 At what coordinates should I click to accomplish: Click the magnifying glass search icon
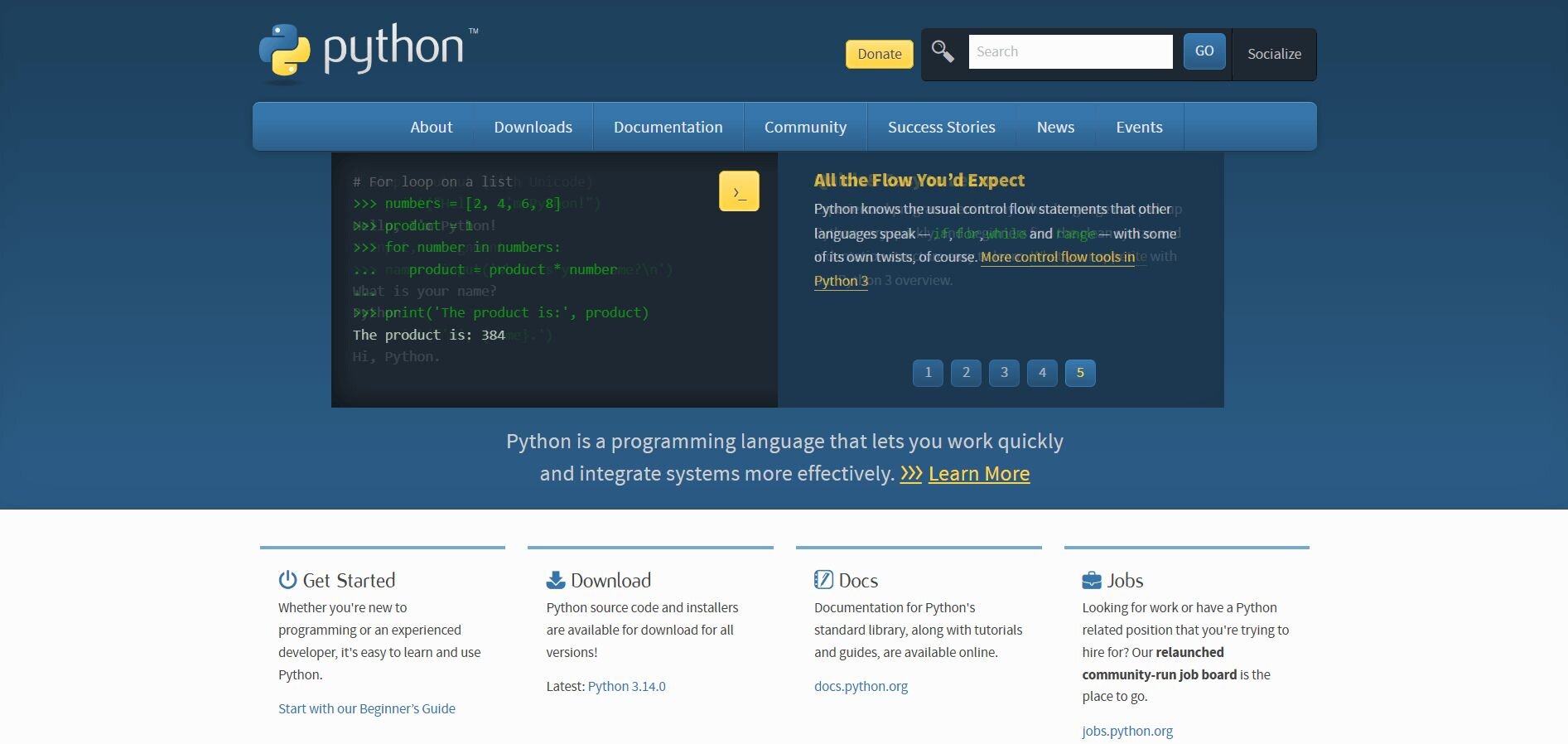[x=943, y=51]
